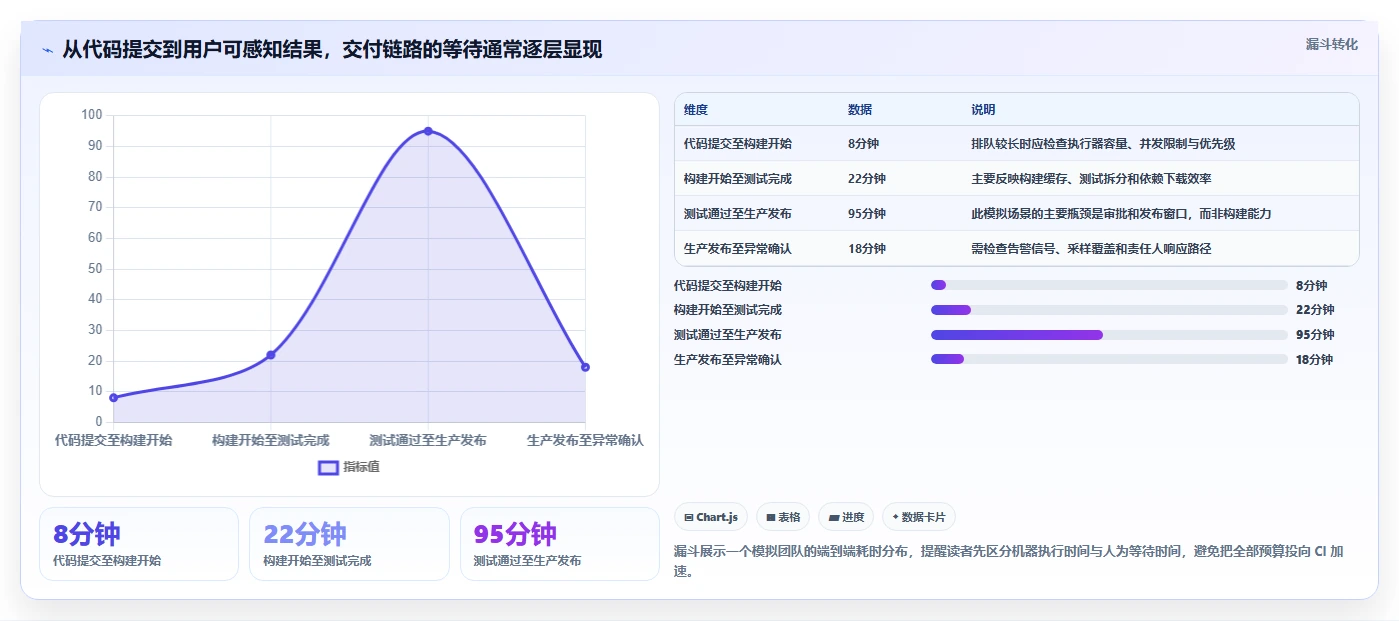This screenshot has width=1399, height=621.
Task: Click the description starting 此模拟场景的主要瓶颈
Action: click(1121, 214)
